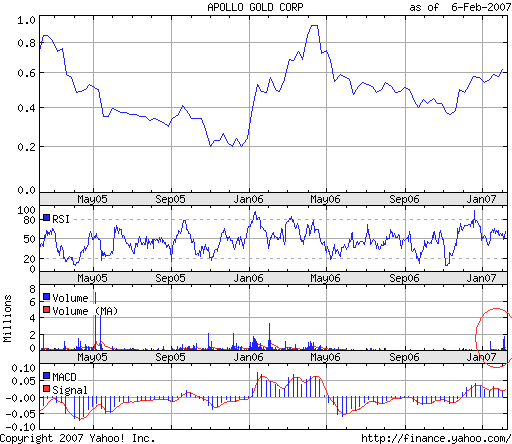Image resolution: width=512 pixels, height=444 pixels.
Task: Click the 'MACD' legend label
Action: click(x=64, y=377)
